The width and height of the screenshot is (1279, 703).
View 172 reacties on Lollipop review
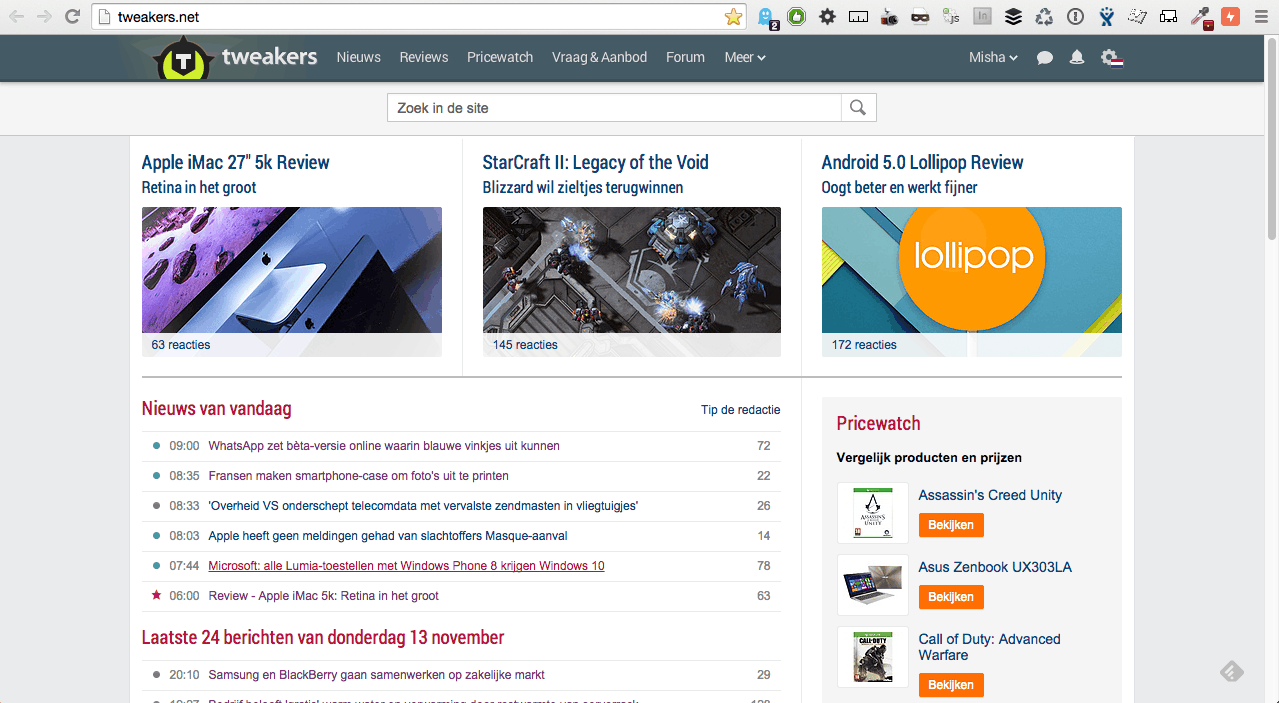click(864, 345)
